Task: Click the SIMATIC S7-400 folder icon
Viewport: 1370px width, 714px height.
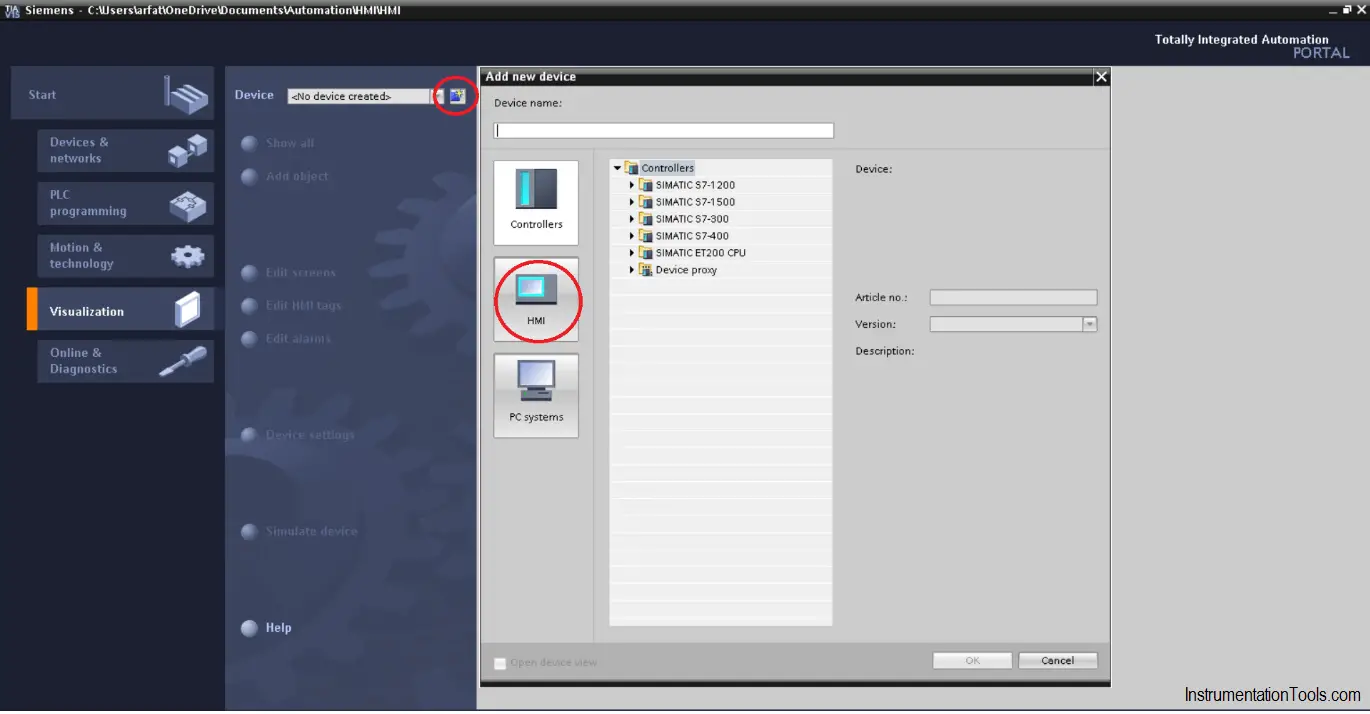Action: click(x=646, y=236)
